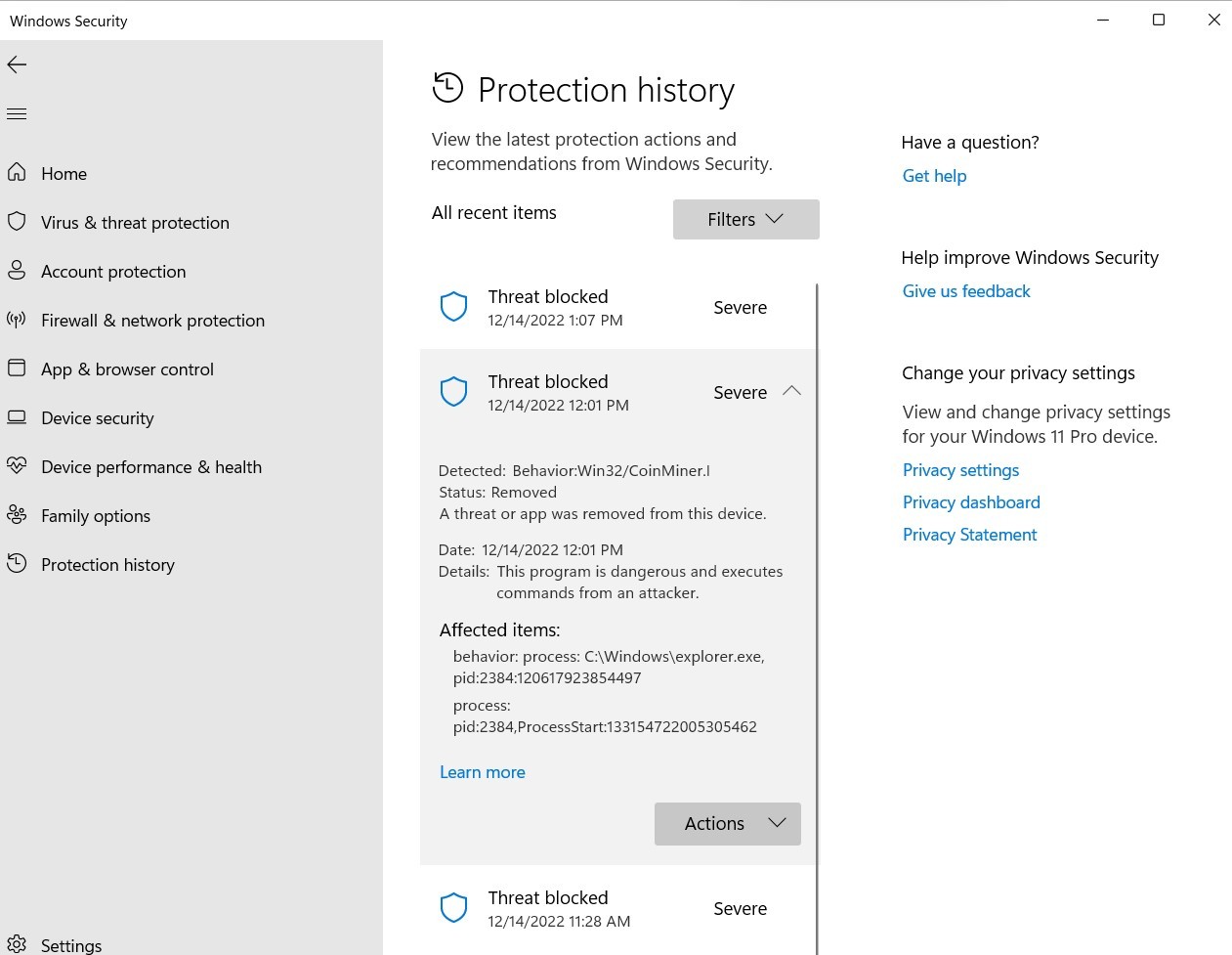Click the Firewall & network protection antenna icon
This screenshot has height=955, width=1232.
coord(17,320)
